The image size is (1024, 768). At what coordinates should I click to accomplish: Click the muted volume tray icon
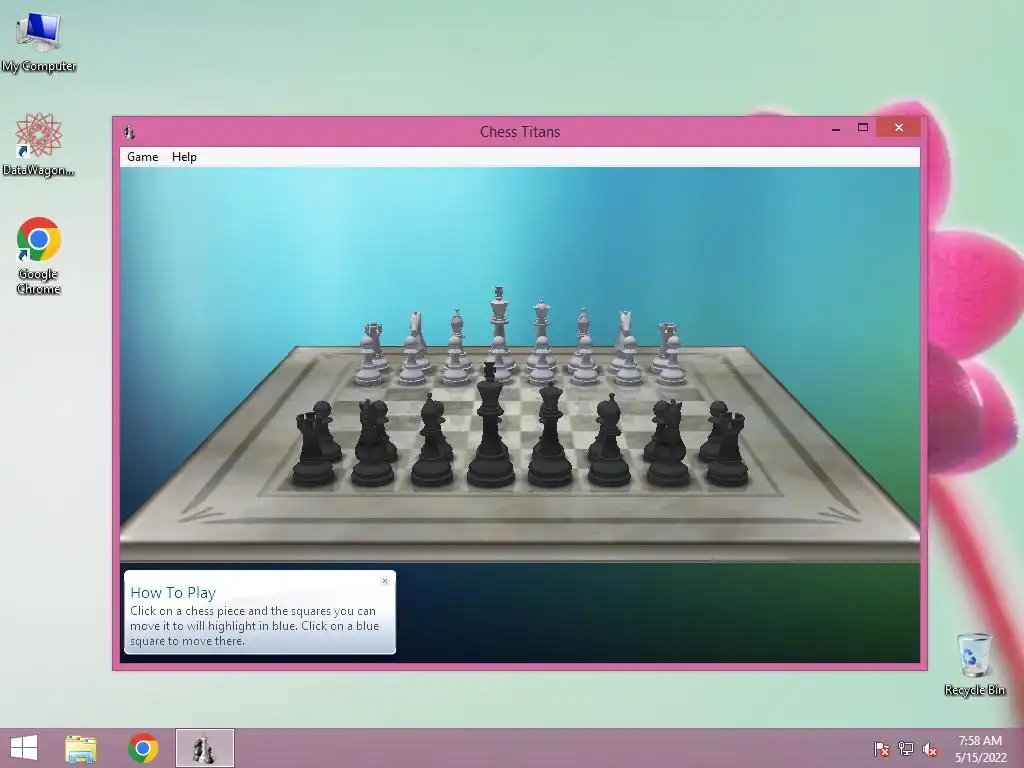coord(930,749)
